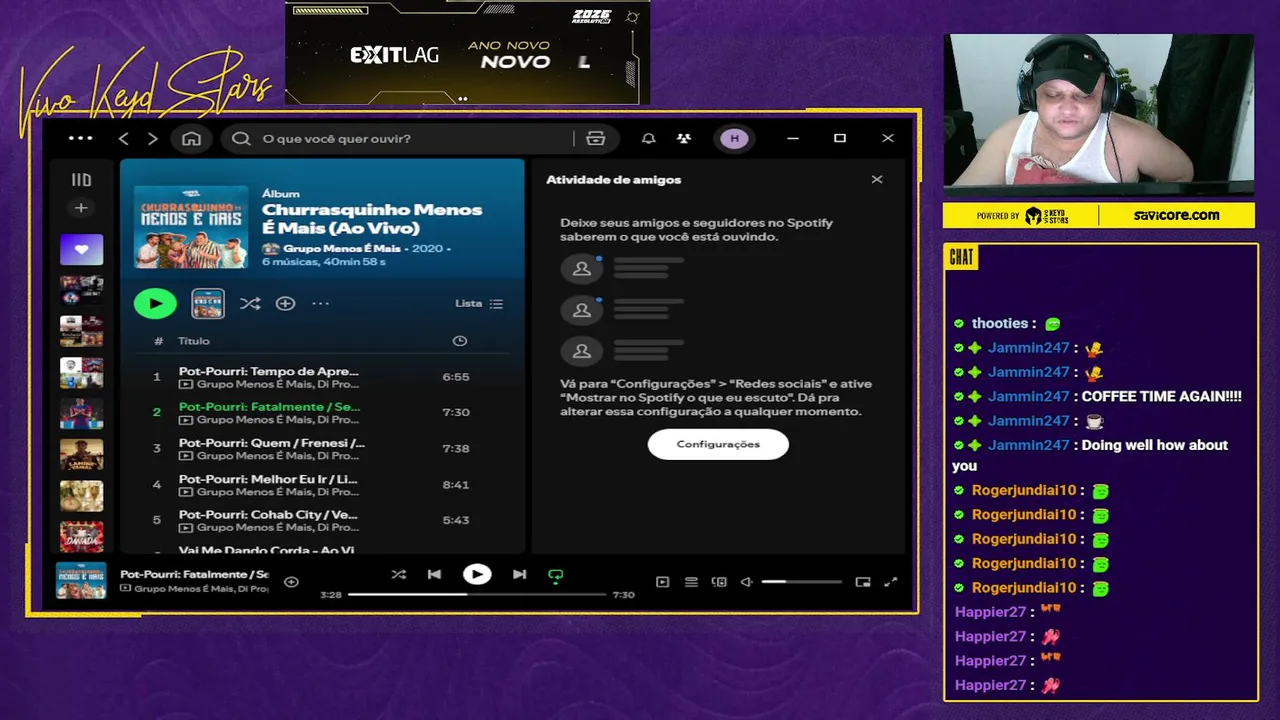1280x720 pixels.
Task: Click the Título column header
Action: pos(194,341)
